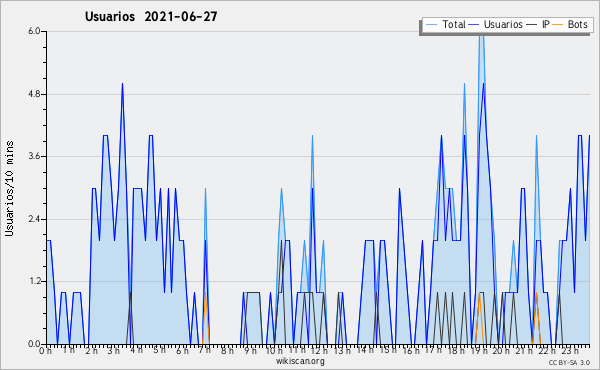Click the '13 h' x-axis label

click(x=342, y=351)
